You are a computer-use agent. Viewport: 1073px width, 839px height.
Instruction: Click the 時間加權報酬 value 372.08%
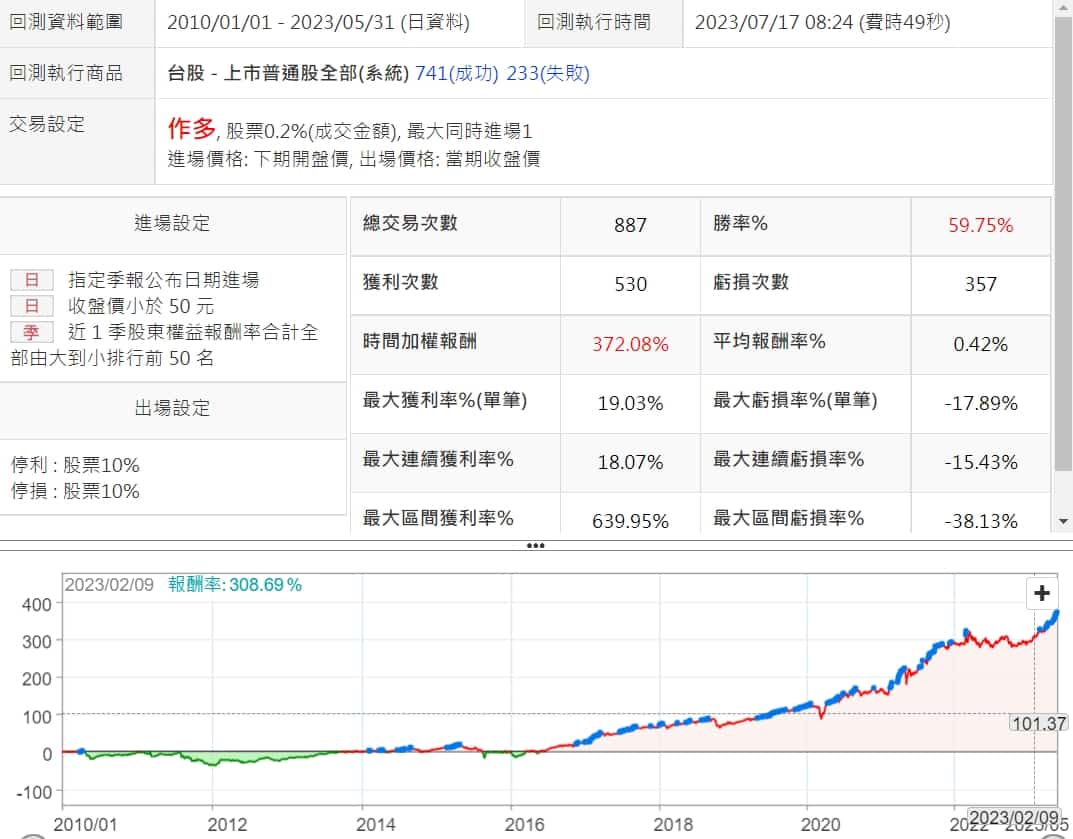point(630,344)
